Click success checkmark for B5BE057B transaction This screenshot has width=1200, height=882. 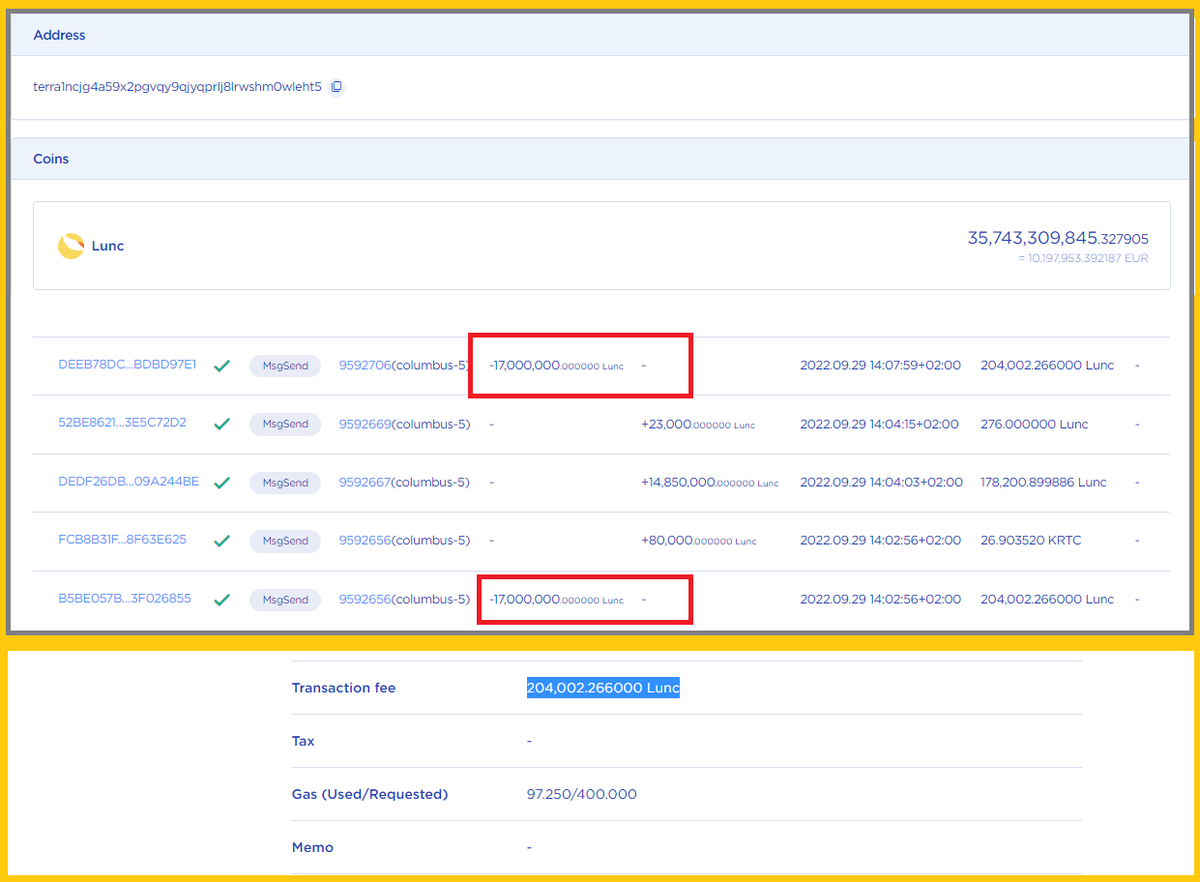pos(222,600)
